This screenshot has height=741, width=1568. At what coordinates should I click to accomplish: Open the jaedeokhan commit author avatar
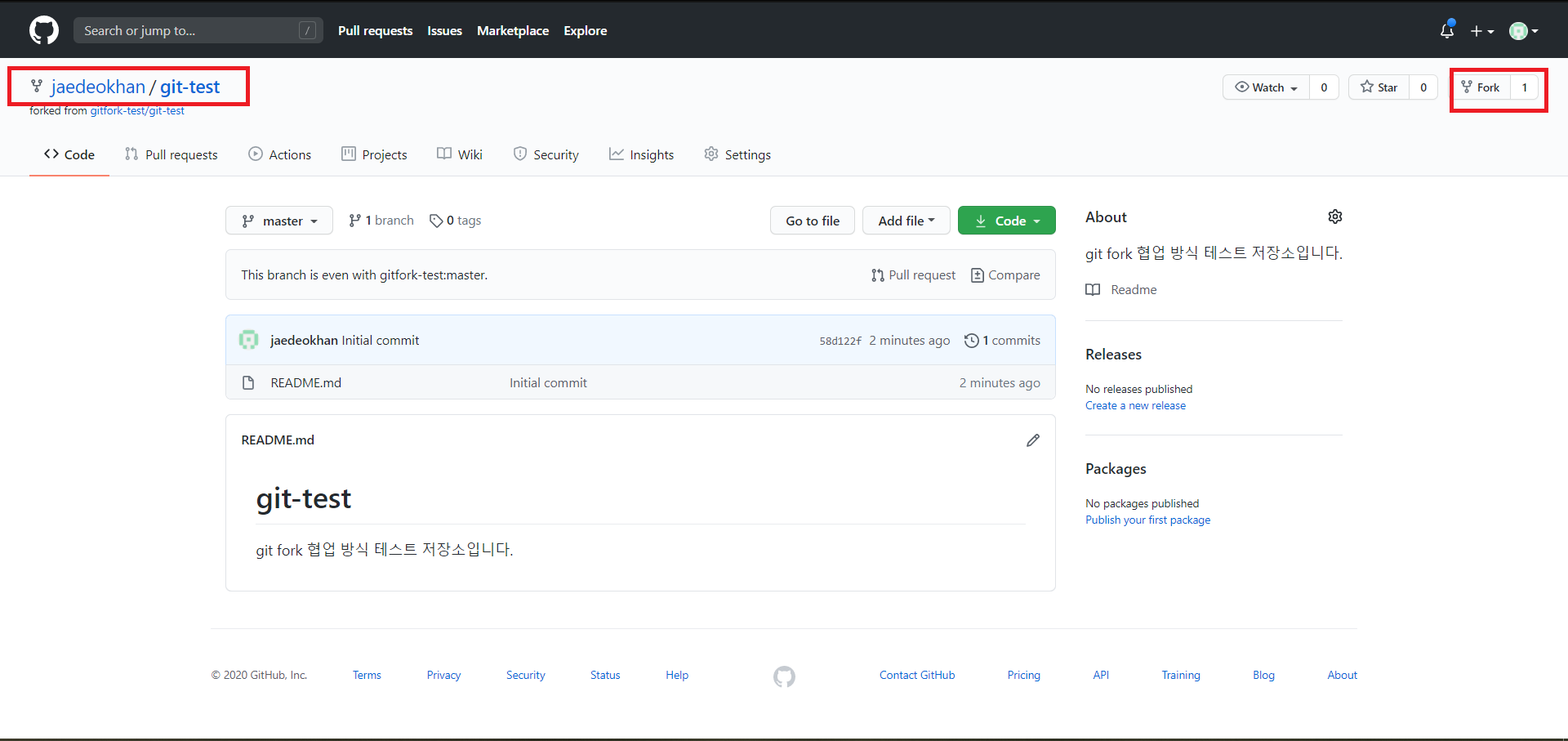point(248,340)
